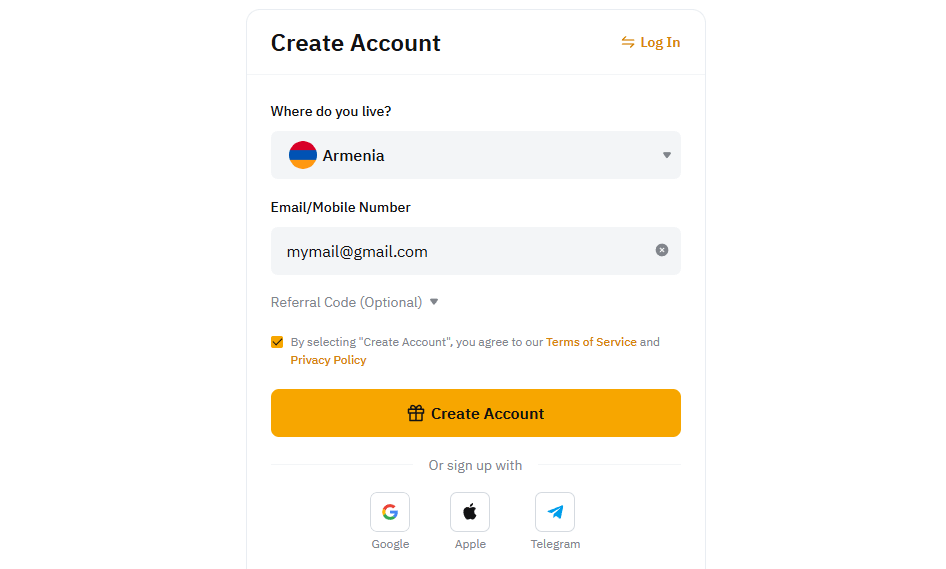This screenshot has width=946, height=569.
Task: Clear the email field with the X icon
Action: [x=662, y=250]
